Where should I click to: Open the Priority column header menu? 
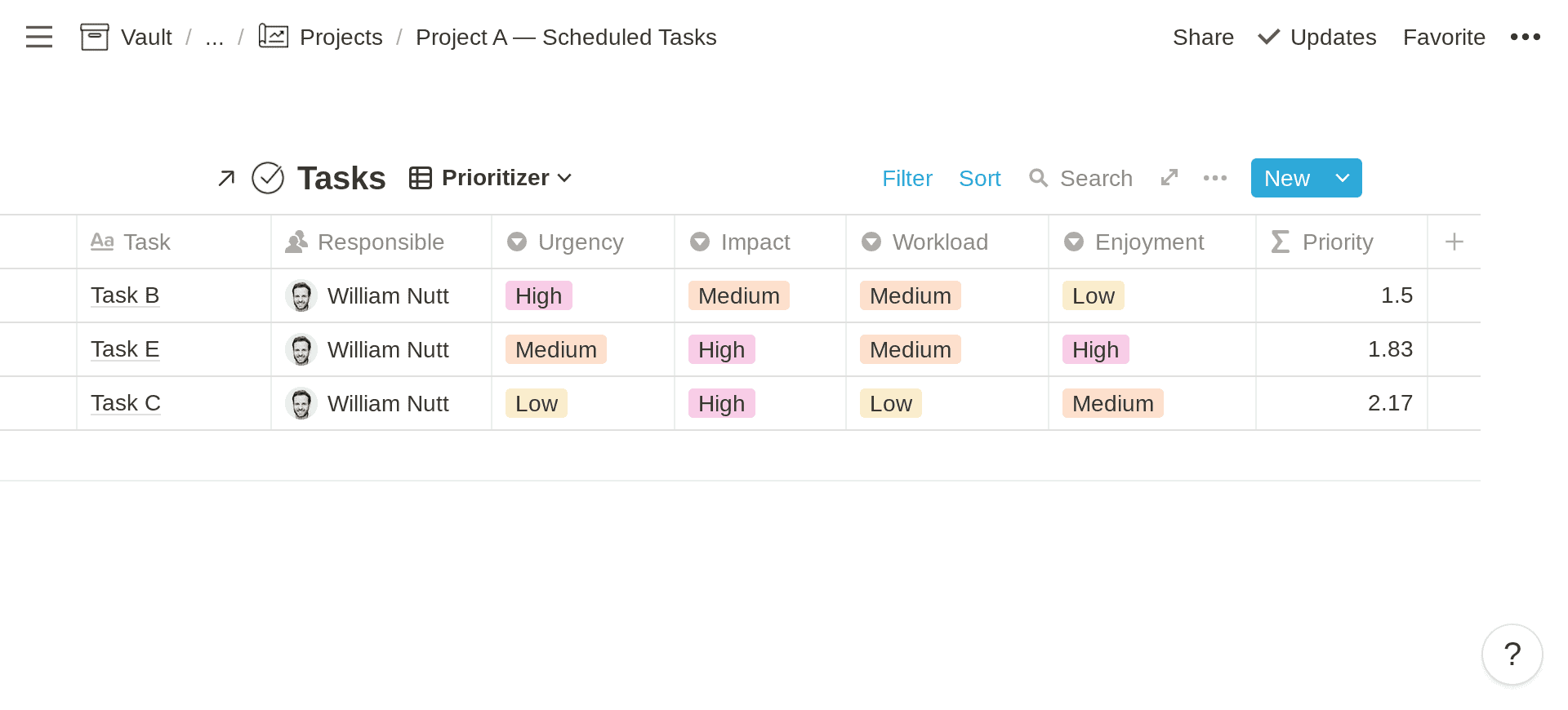pyautogui.click(x=1341, y=242)
